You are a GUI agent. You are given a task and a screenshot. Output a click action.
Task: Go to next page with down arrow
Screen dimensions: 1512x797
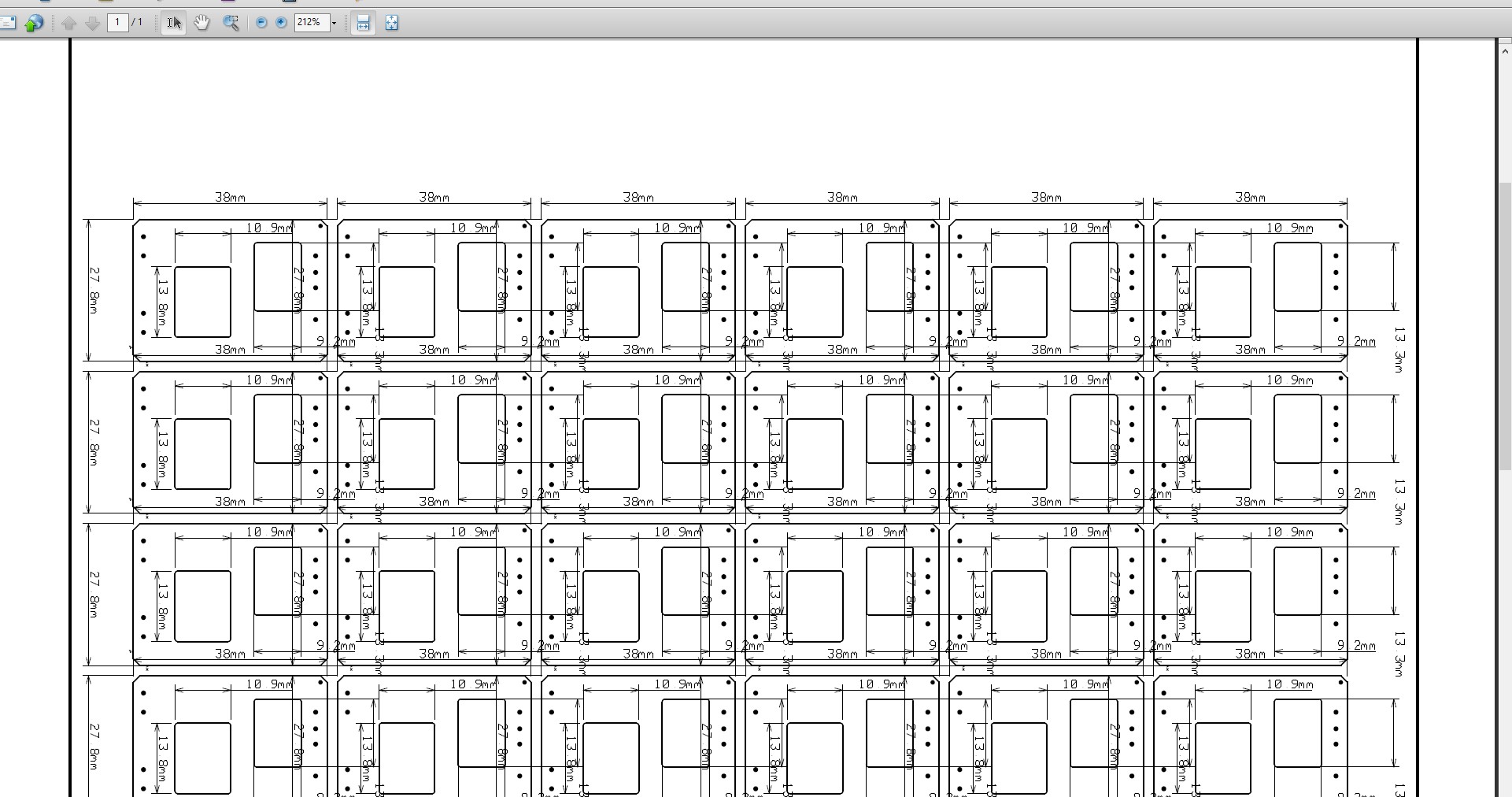pyautogui.click(x=92, y=23)
